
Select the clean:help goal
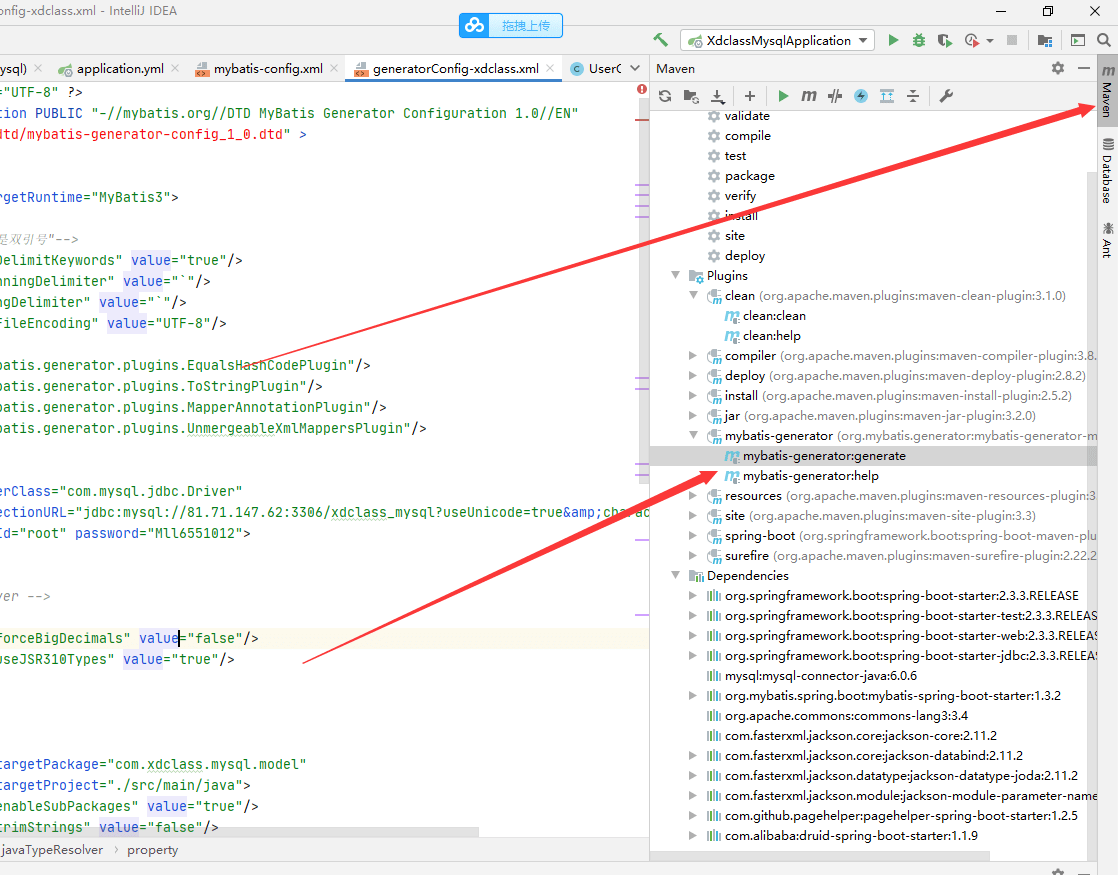[x=771, y=335]
